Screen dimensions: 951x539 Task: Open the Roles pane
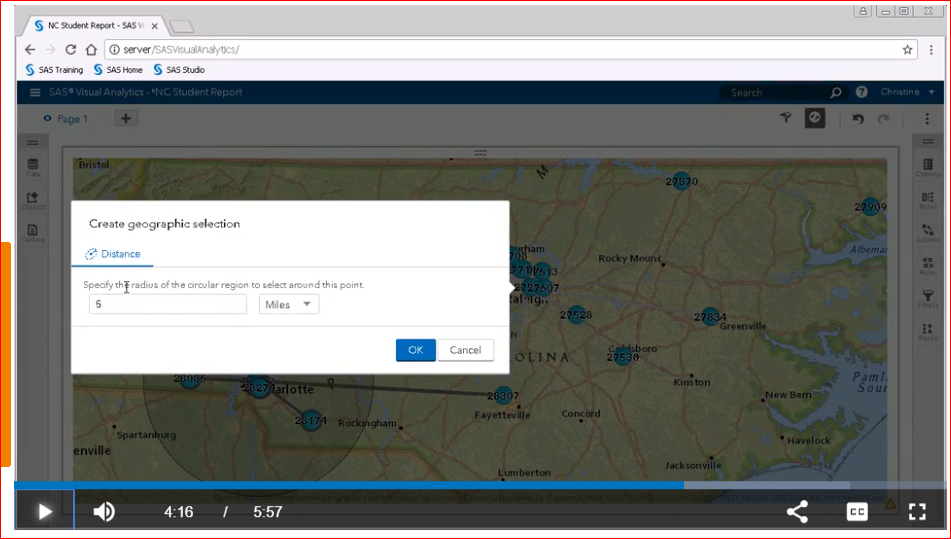(x=927, y=201)
